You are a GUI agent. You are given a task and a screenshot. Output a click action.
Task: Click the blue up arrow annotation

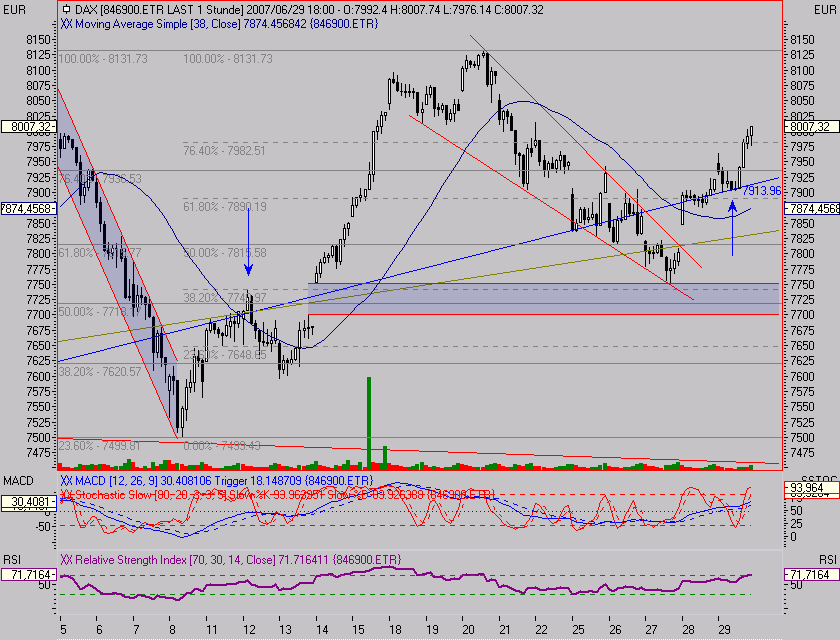(732, 228)
